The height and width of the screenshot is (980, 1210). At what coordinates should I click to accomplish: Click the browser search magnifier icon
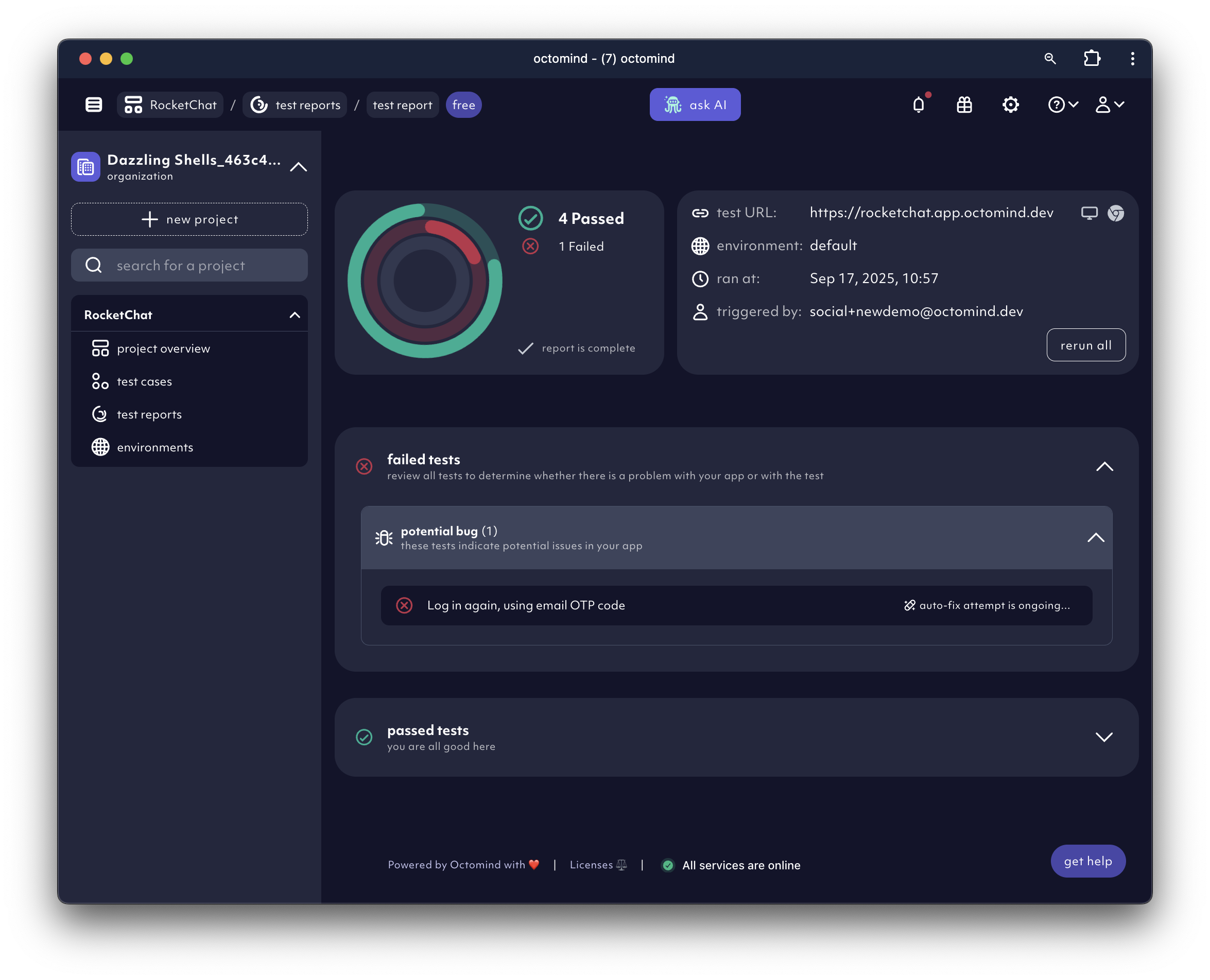pos(1050,59)
